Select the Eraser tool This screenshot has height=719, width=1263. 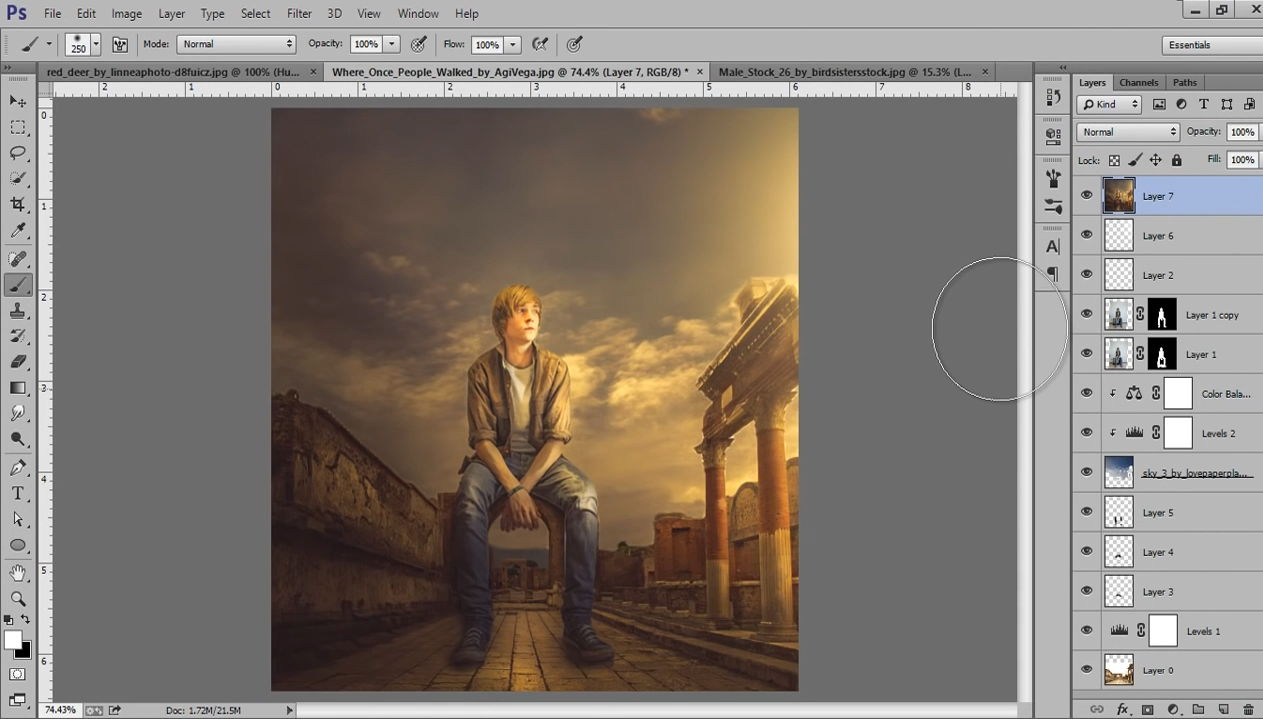(x=18, y=362)
